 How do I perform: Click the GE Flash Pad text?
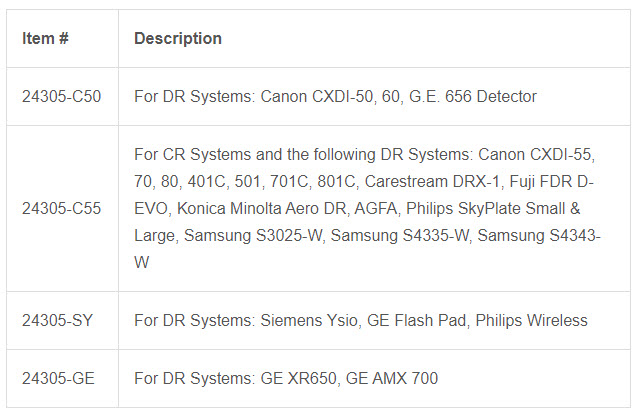coord(416,320)
